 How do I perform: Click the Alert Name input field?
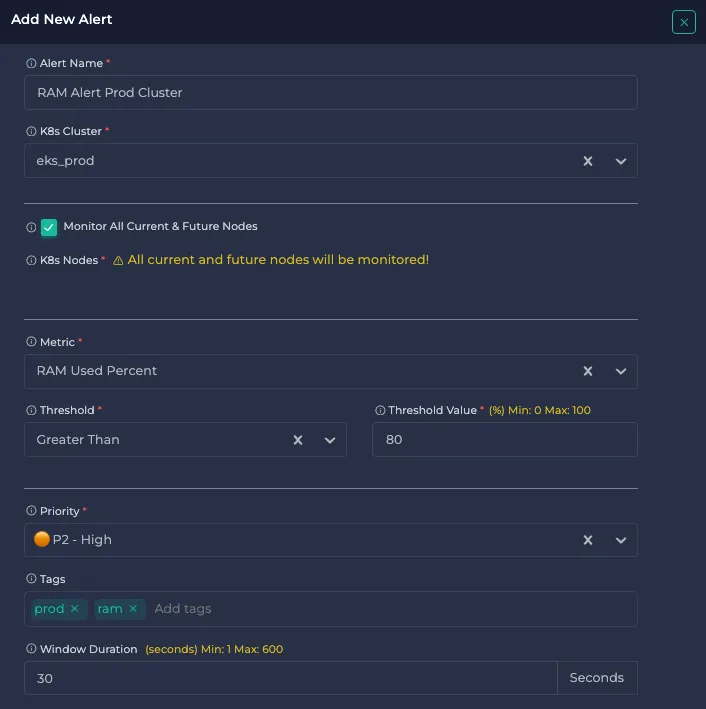331,93
